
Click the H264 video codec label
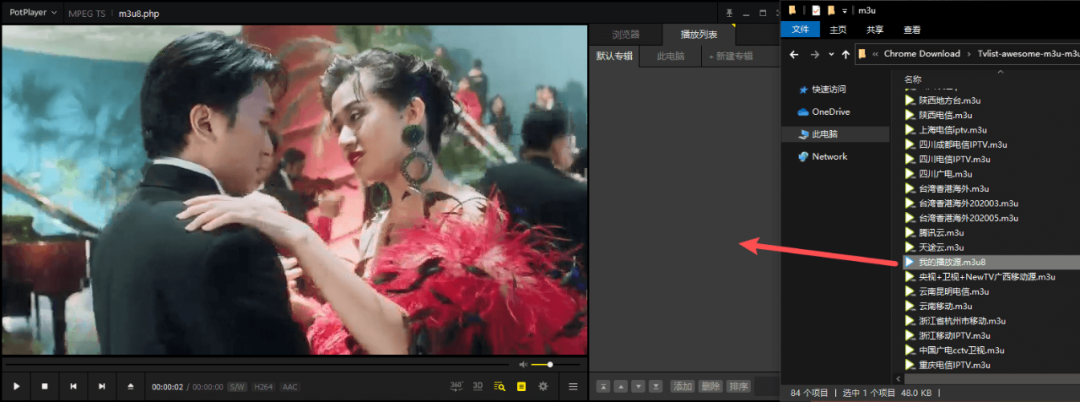pos(264,387)
